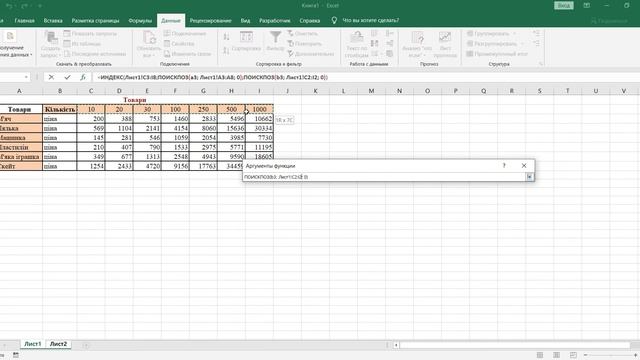Image resolution: width=640 pixels, height=360 pixels.
Task: Click ribbon display options icon in title bar
Action: pos(587,6)
